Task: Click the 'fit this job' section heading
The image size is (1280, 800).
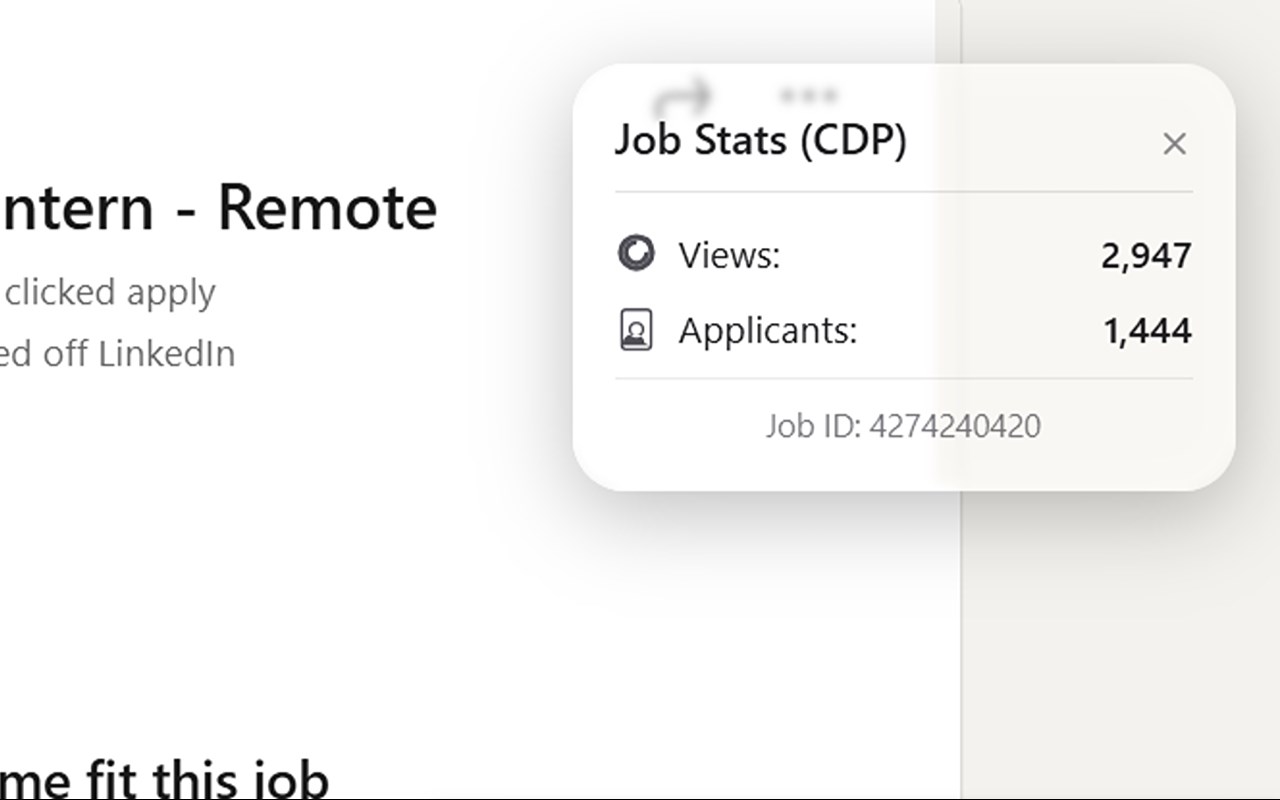Action: tap(165, 780)
